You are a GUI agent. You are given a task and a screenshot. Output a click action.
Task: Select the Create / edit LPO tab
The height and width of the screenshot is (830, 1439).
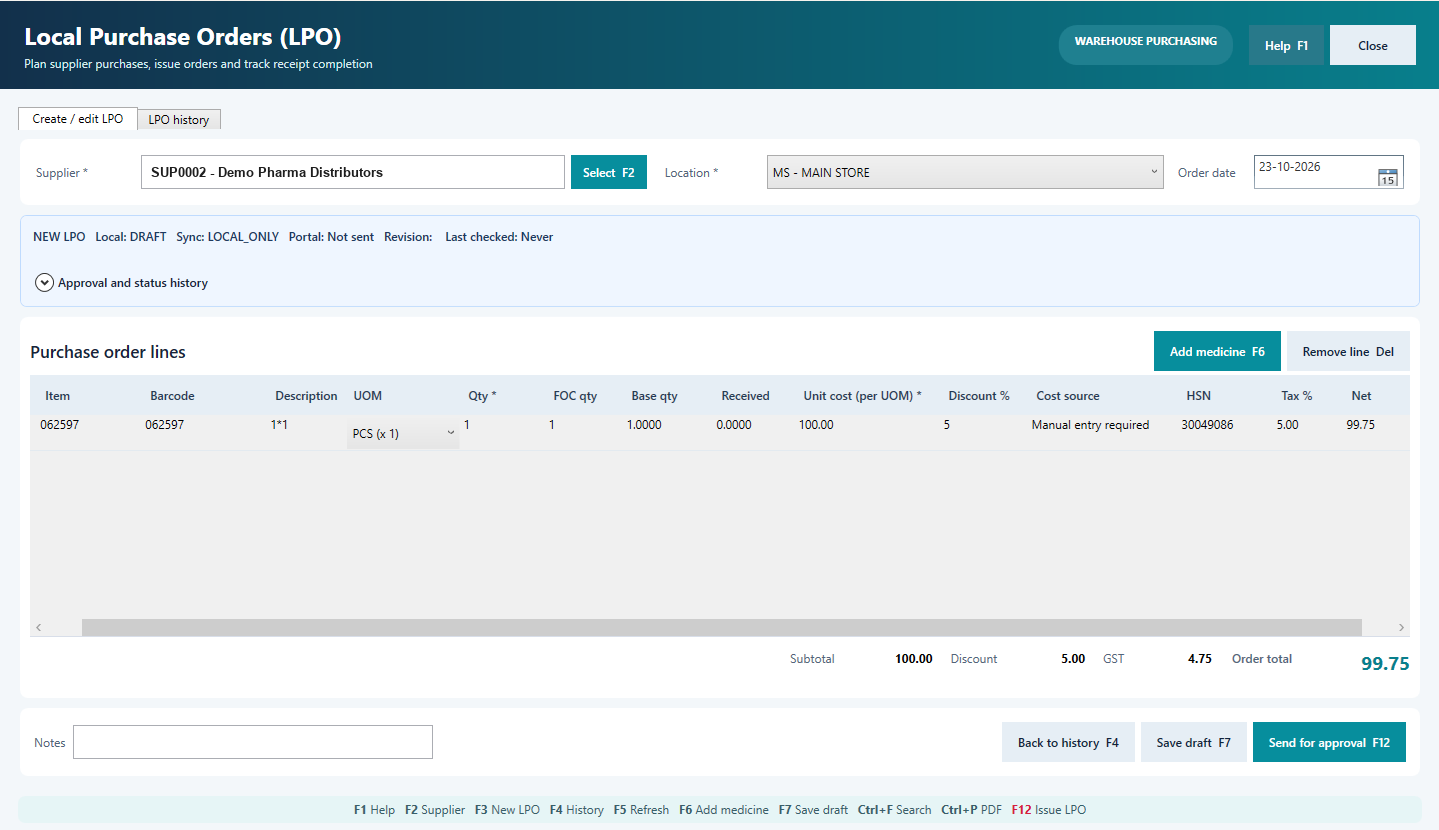[x=78, y=118]
